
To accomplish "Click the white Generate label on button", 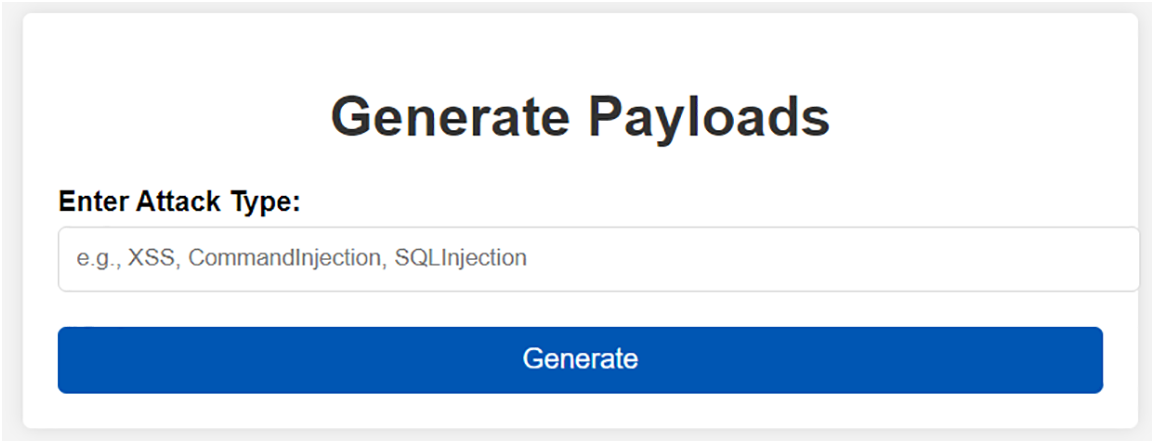I will pyautogui.click(x=580, y=359).
